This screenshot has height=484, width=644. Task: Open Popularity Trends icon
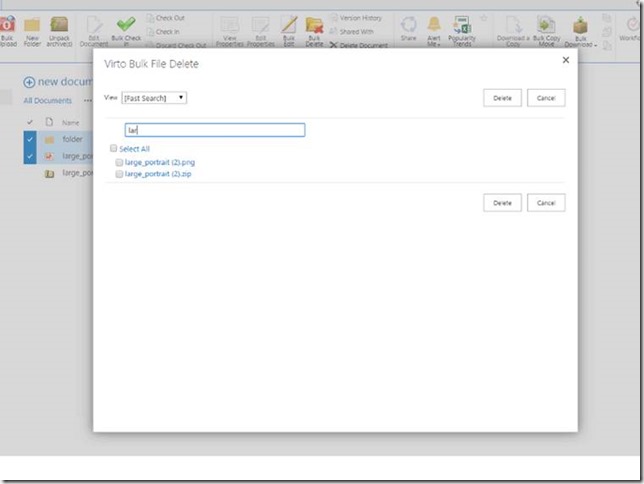(463, 25)
